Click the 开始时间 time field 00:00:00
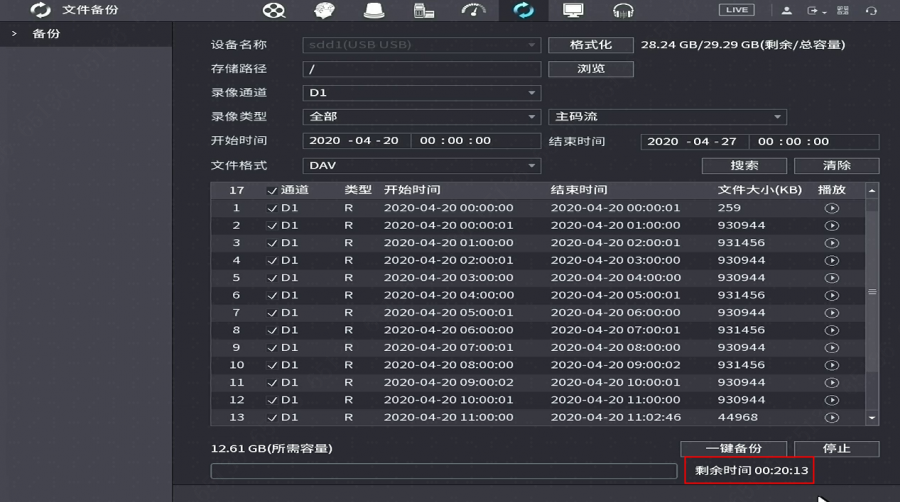Viewport: 900px width, 502px height. pyautogui.click(x=476, y=141)
